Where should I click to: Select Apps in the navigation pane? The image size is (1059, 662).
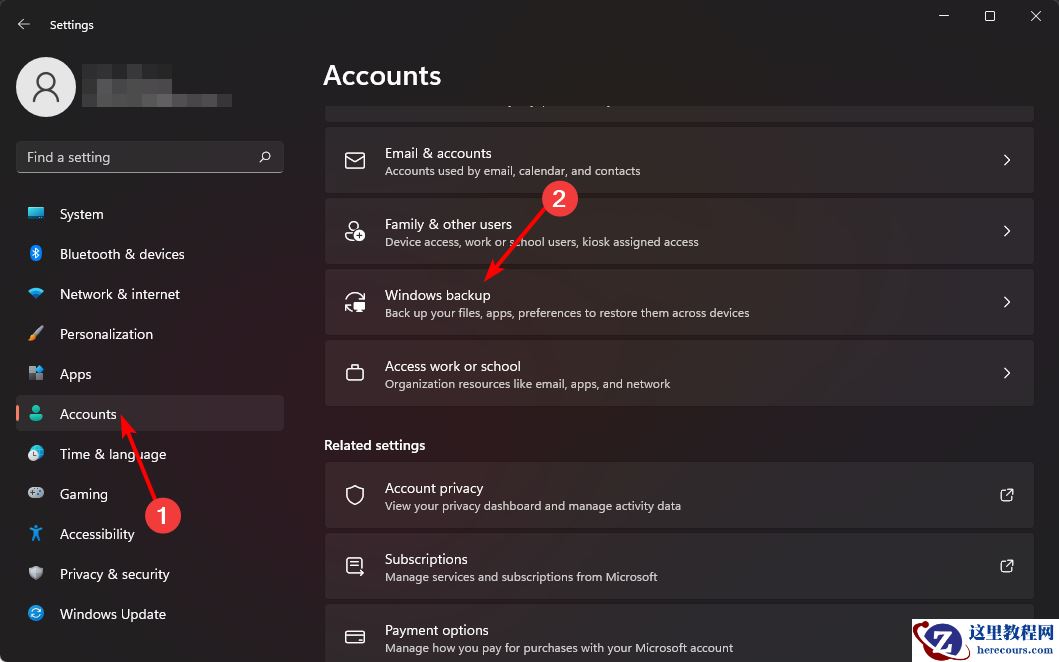coord(75,374)
